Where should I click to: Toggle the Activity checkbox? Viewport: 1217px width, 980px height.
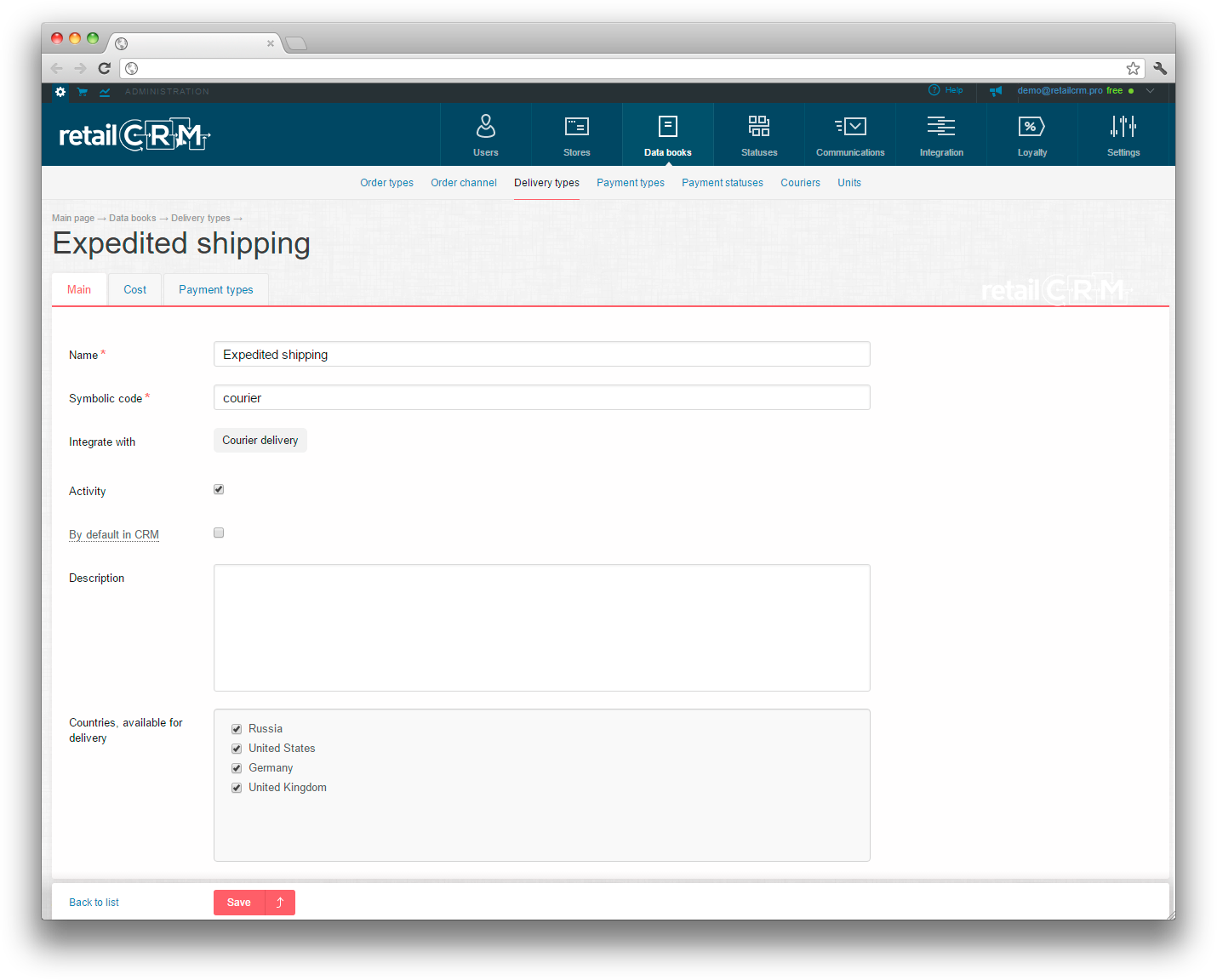click(219, 489)
